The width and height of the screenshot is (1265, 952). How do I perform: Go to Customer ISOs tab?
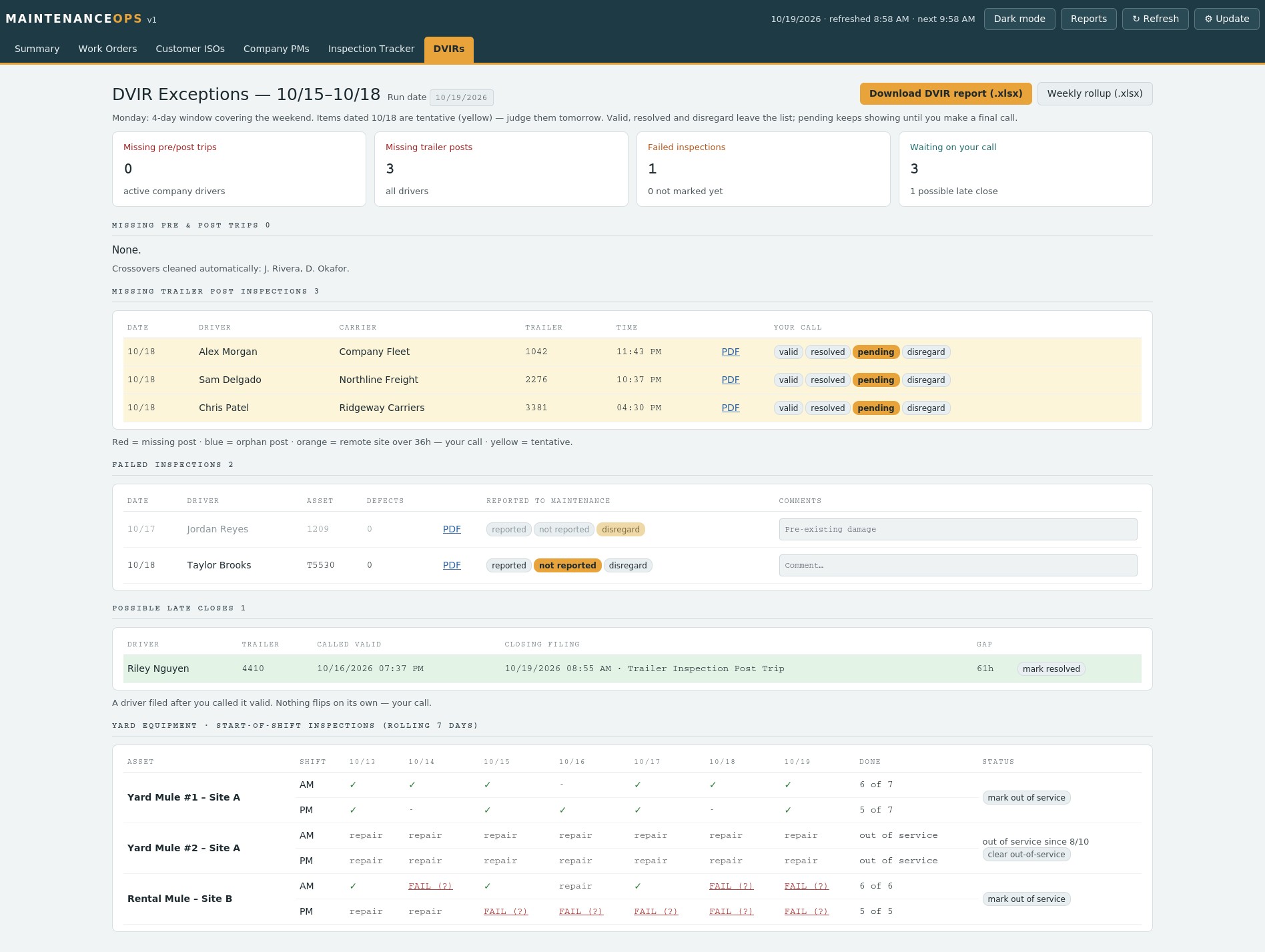[x=190, y=49]
